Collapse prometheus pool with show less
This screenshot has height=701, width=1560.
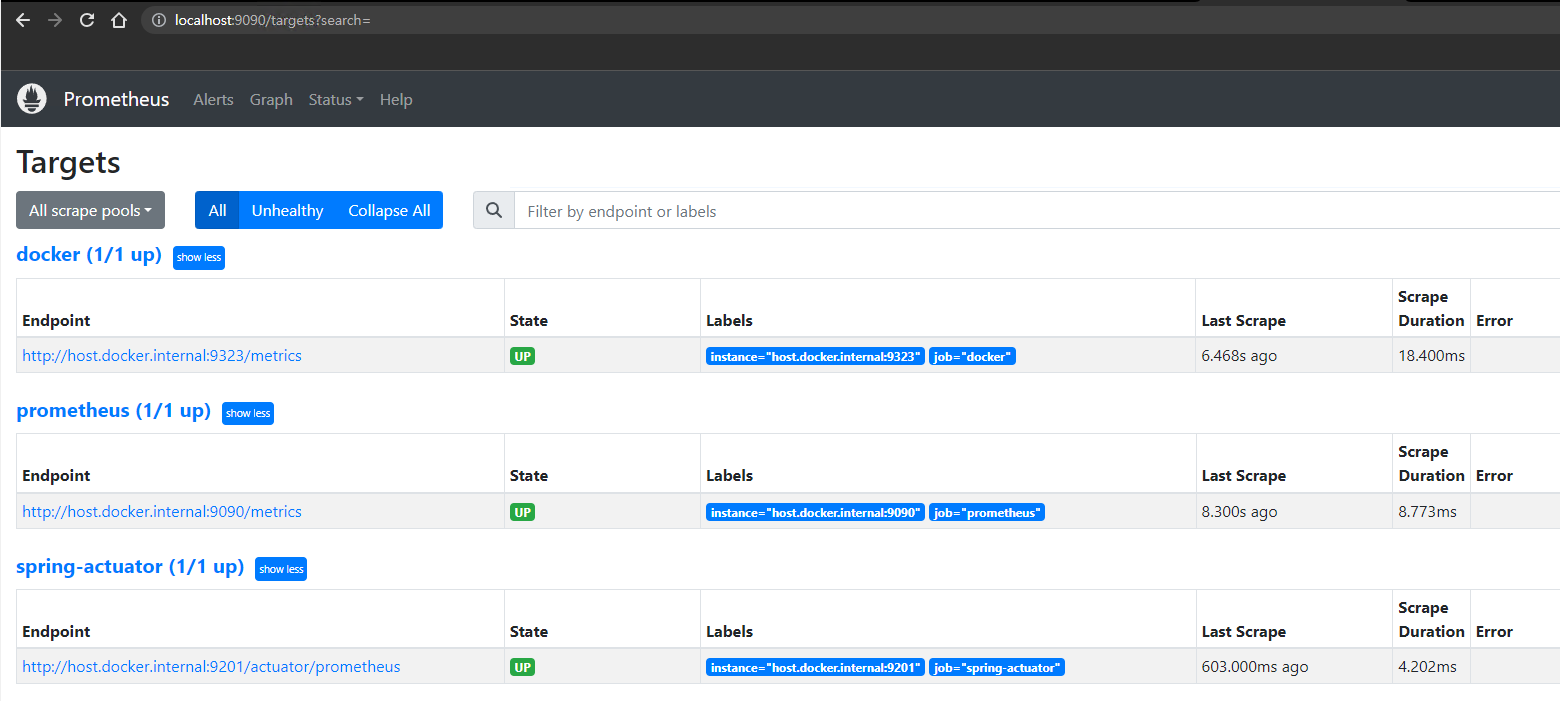coord(248,413)
